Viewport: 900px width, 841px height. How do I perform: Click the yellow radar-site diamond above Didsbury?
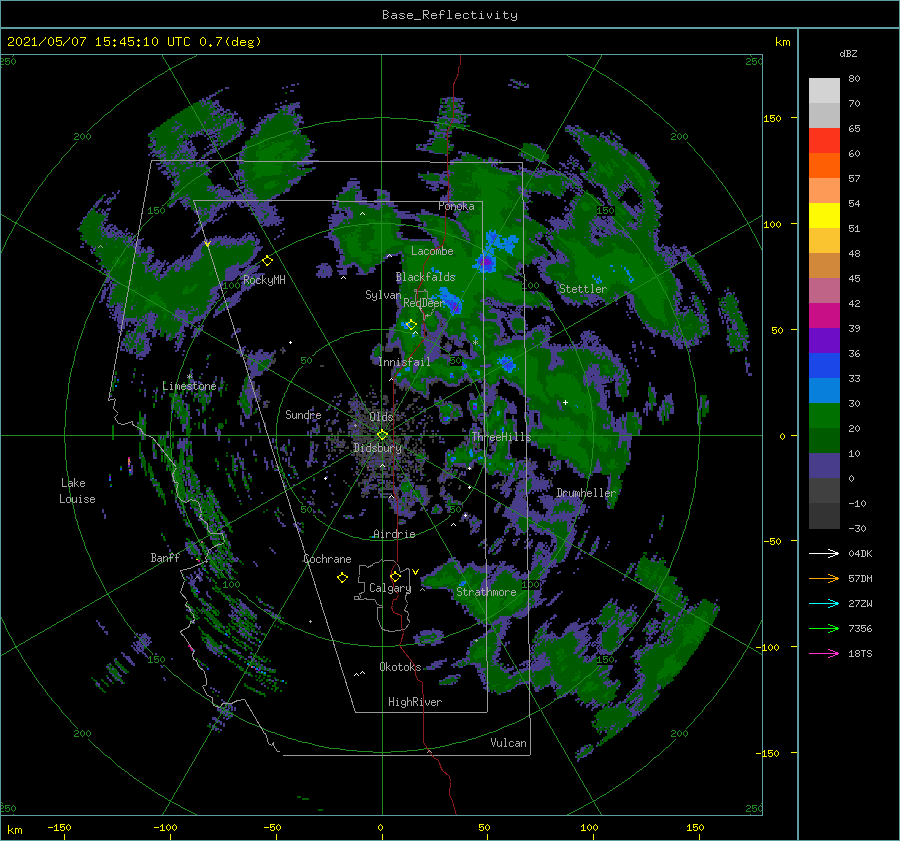[x=382, y=435]
